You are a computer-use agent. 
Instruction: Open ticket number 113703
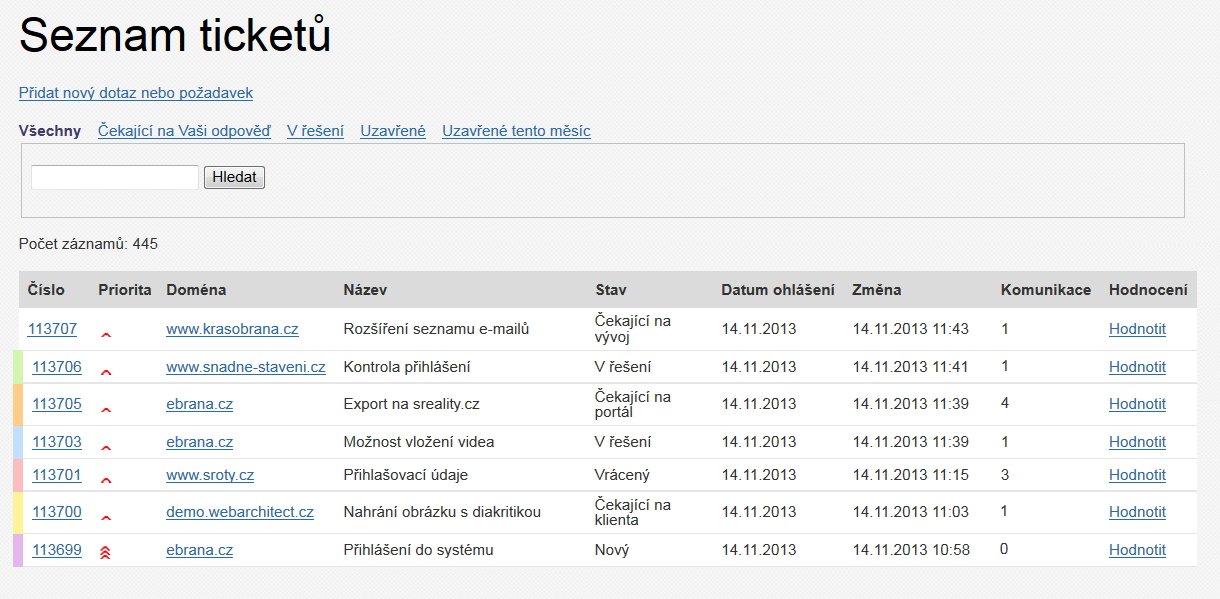coord(57,442)
